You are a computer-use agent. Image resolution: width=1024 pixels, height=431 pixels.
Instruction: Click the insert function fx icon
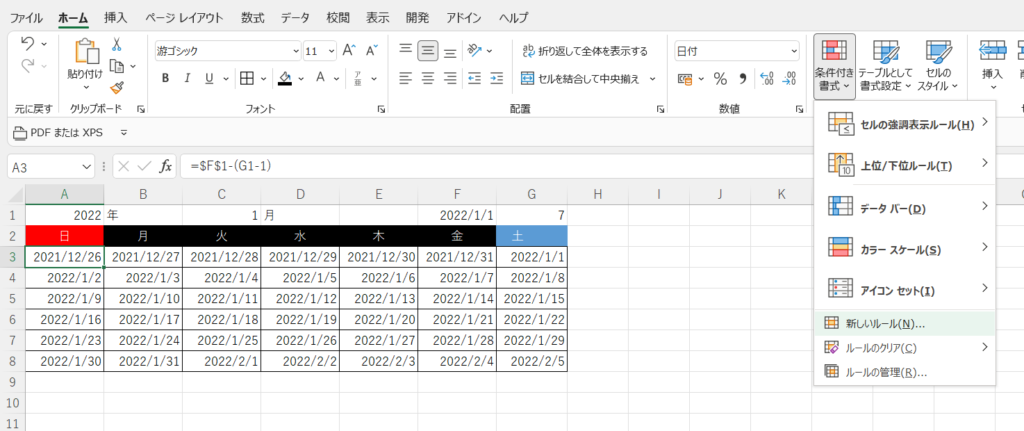(167, 166)
